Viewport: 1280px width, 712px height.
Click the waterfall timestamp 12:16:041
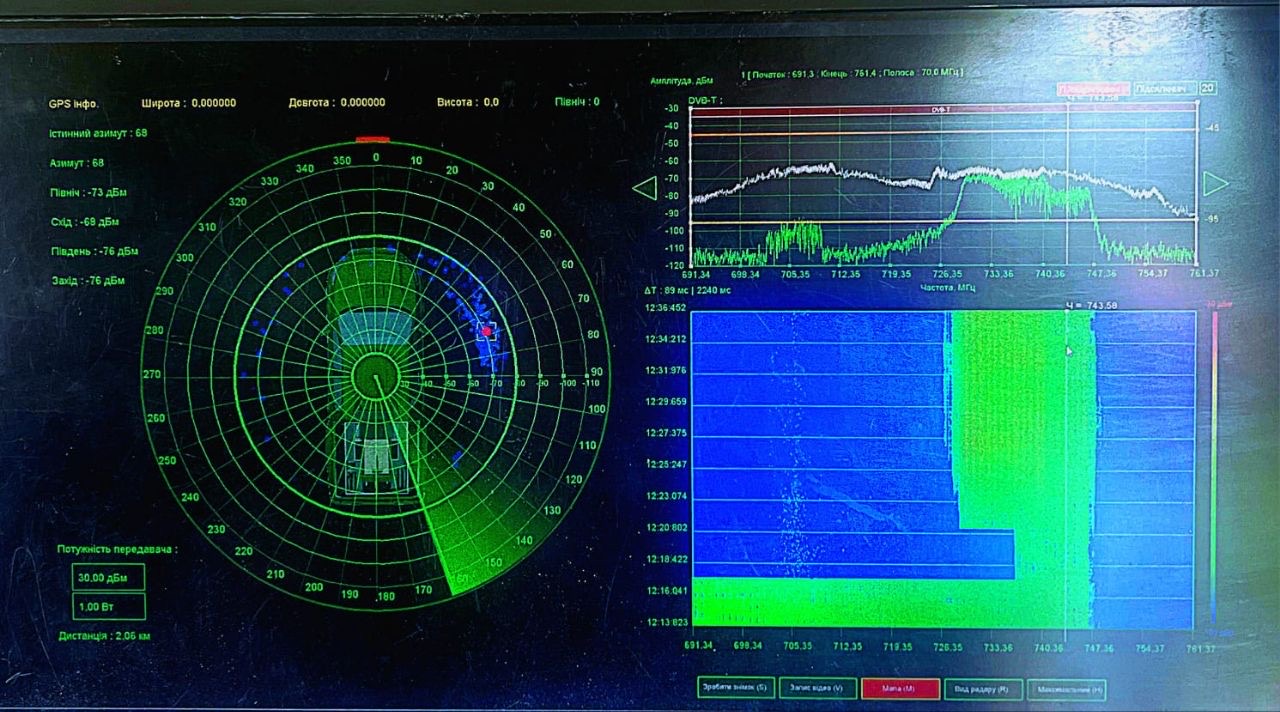tap(666, 590)
